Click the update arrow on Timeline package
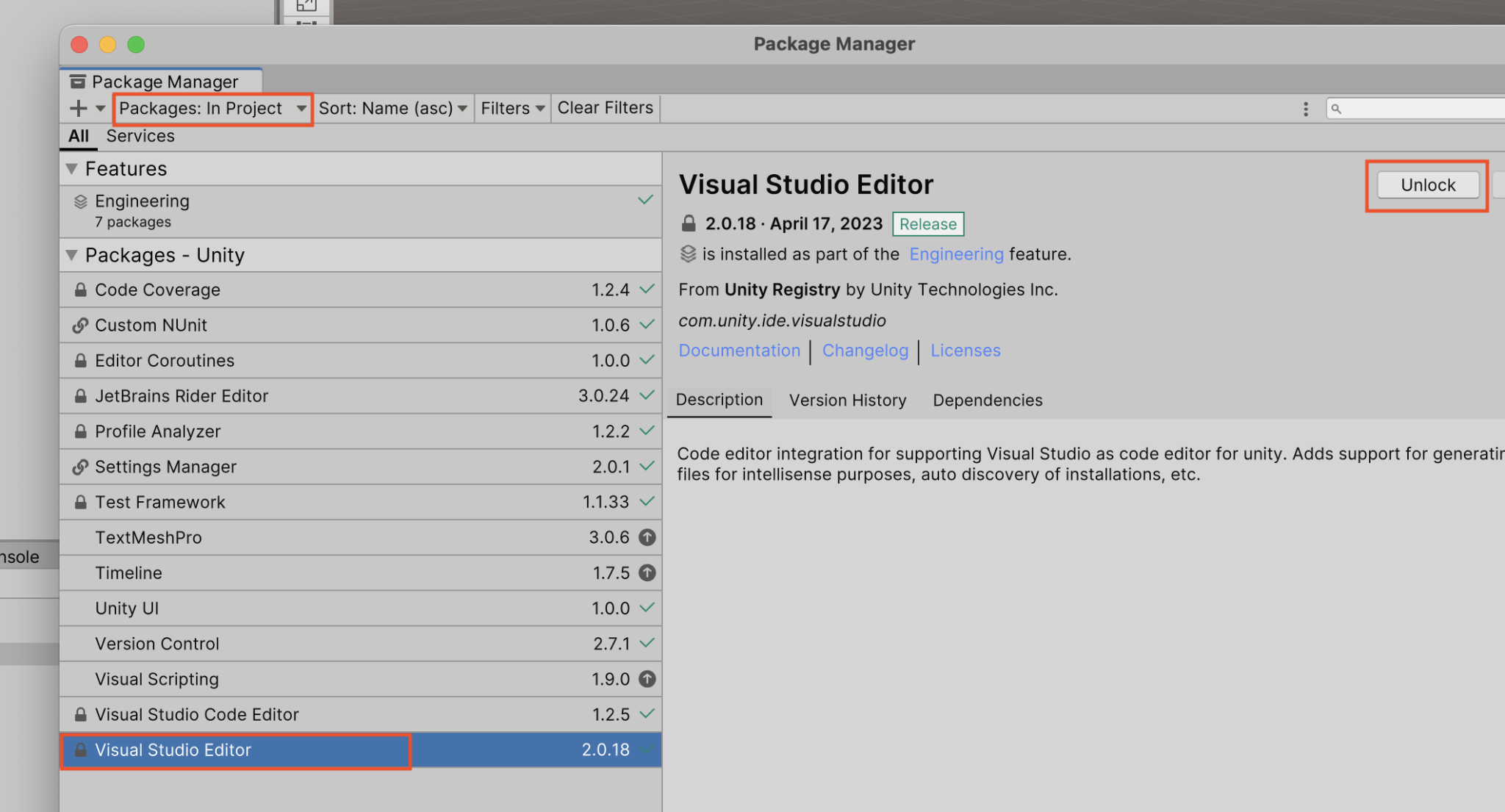 (x=646, y=572)
